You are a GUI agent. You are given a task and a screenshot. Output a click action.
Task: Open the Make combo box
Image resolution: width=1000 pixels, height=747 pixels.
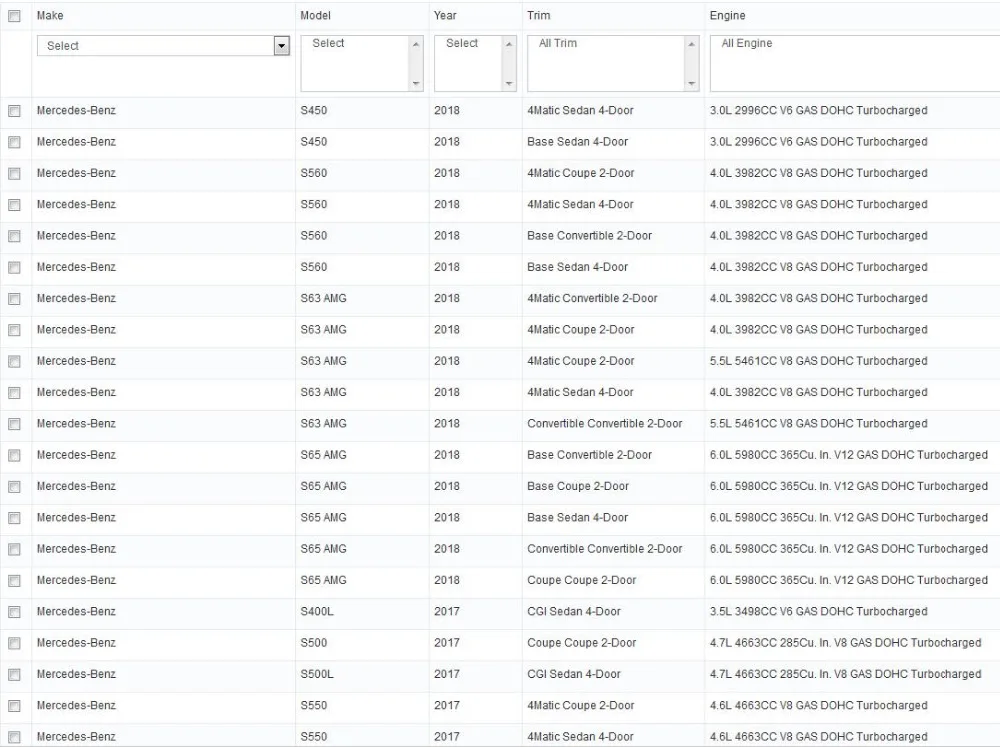click(x=163, y=45)
